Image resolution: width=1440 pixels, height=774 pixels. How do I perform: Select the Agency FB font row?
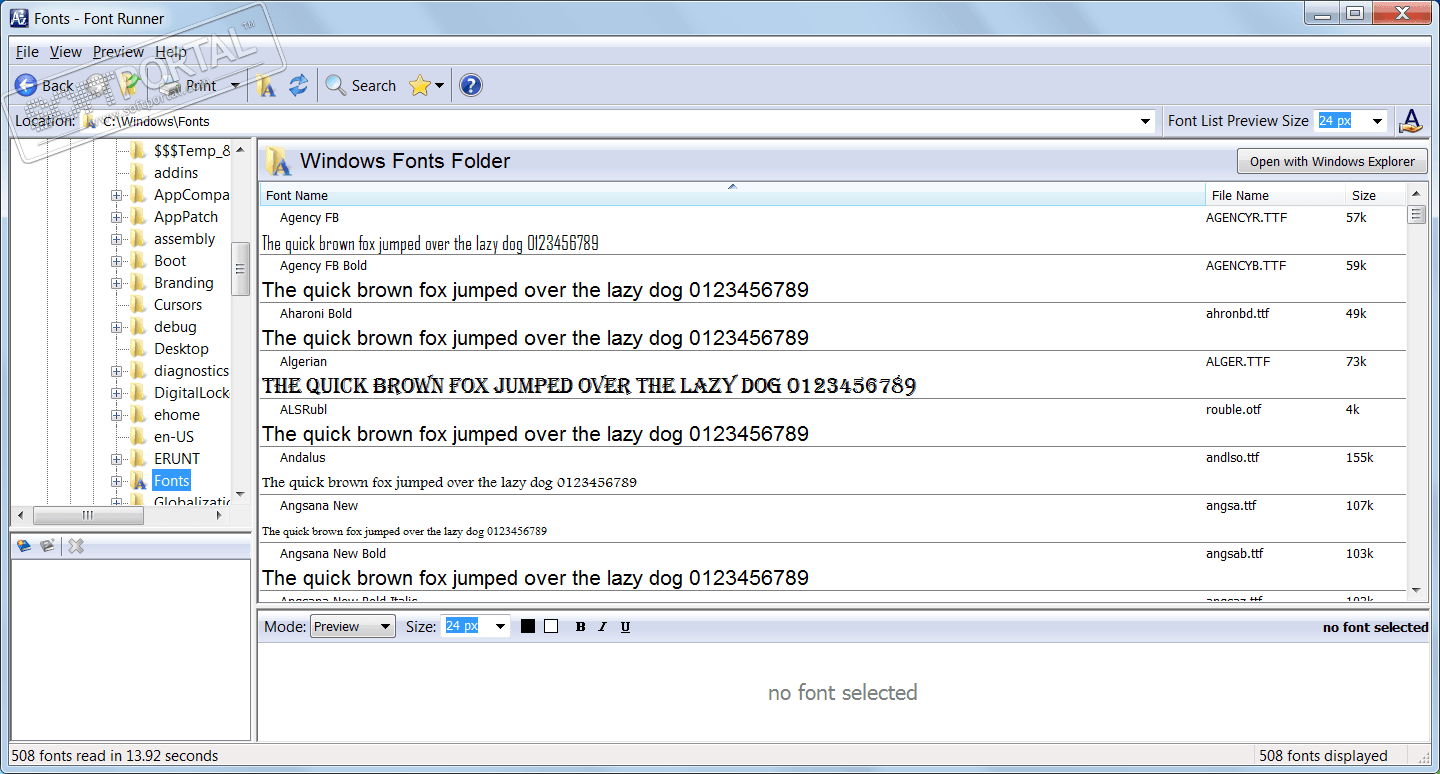click(832, 230)
